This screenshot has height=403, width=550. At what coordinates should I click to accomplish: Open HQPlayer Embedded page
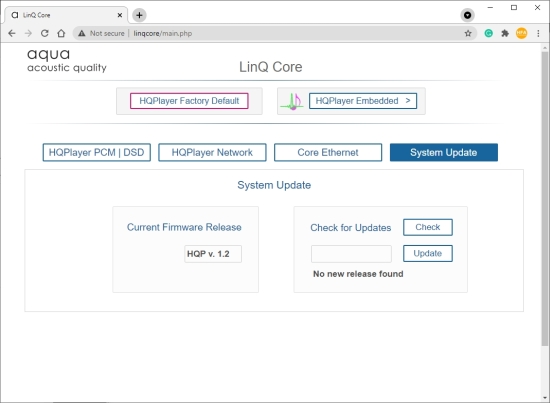363,101
